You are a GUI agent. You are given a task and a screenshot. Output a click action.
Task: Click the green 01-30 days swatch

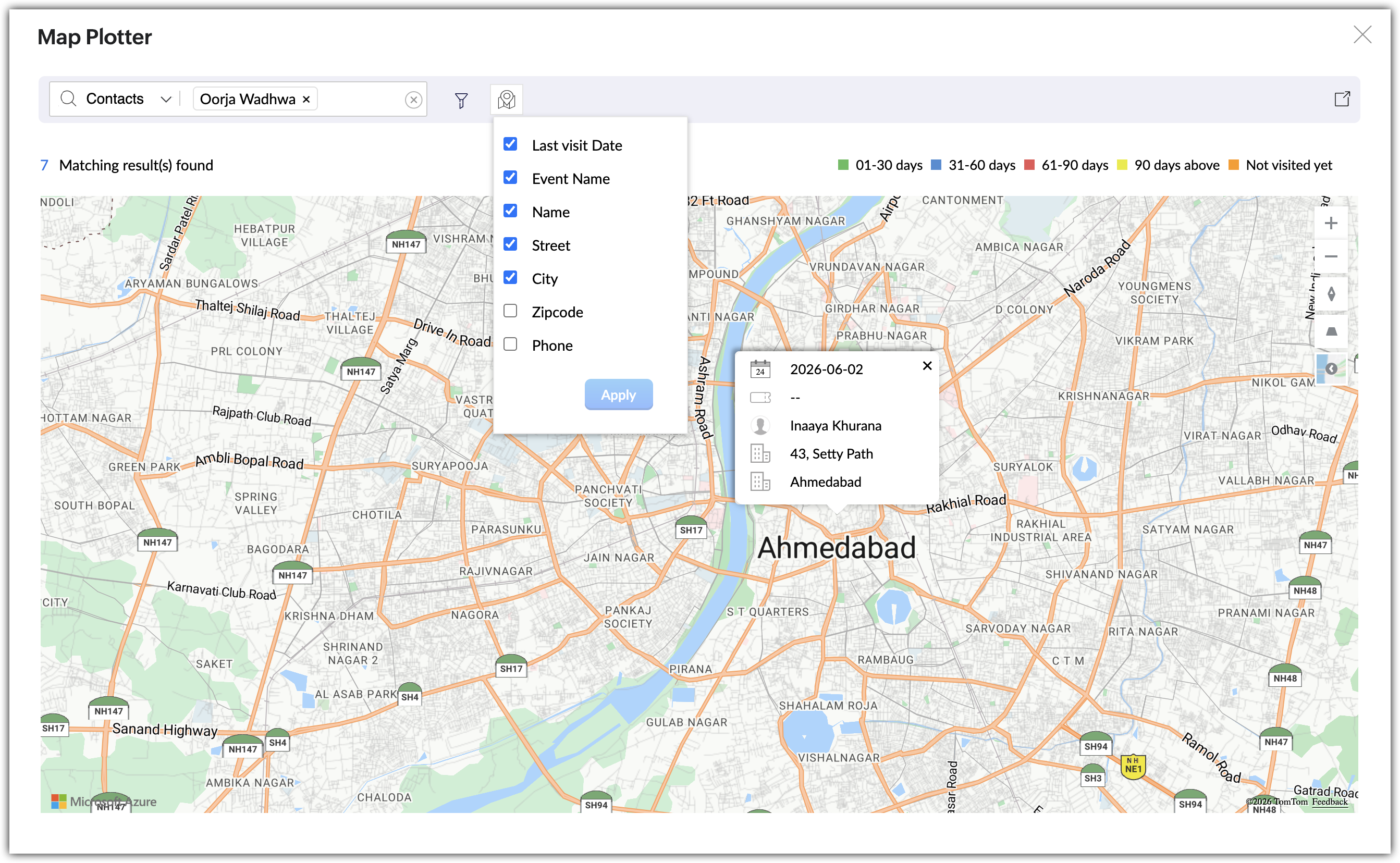click(842, 165)
